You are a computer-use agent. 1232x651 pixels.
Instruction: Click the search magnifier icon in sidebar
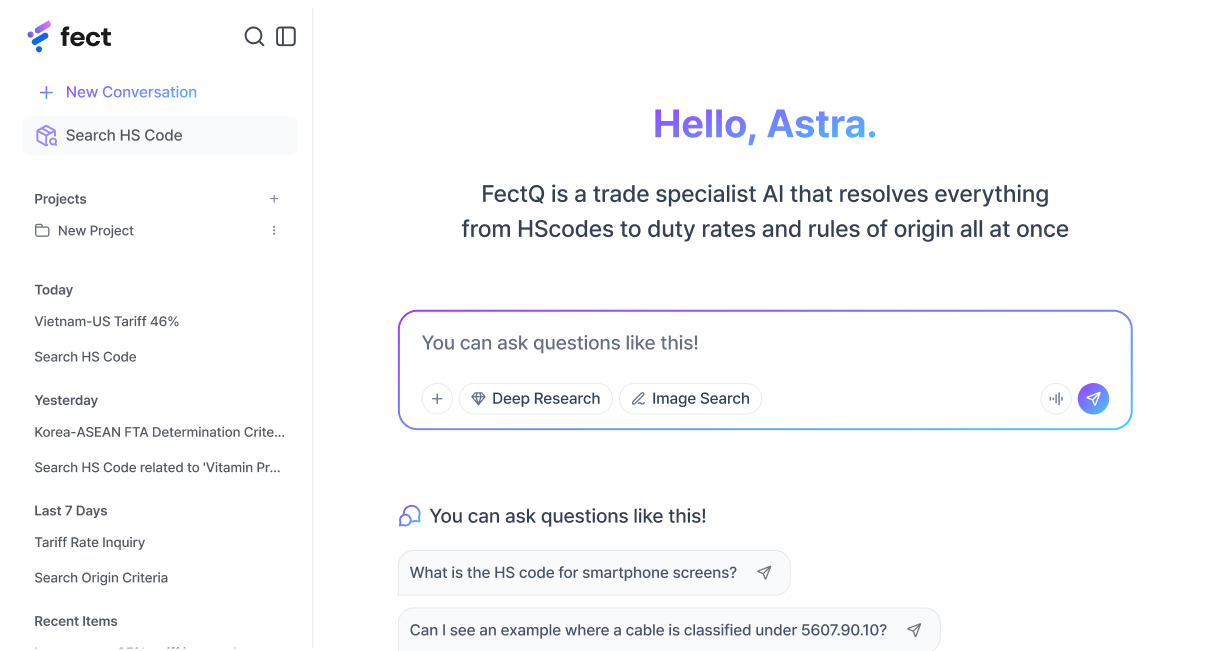(x=254, y=37)
